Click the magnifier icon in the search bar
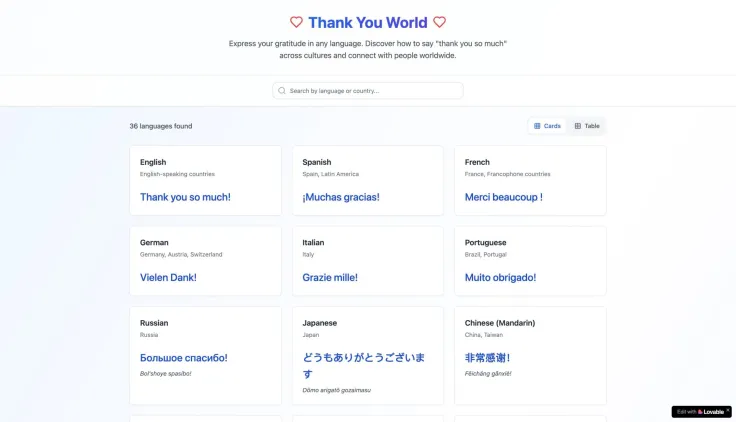This screenshot has height=422, width=736. (x=282, y=91)
